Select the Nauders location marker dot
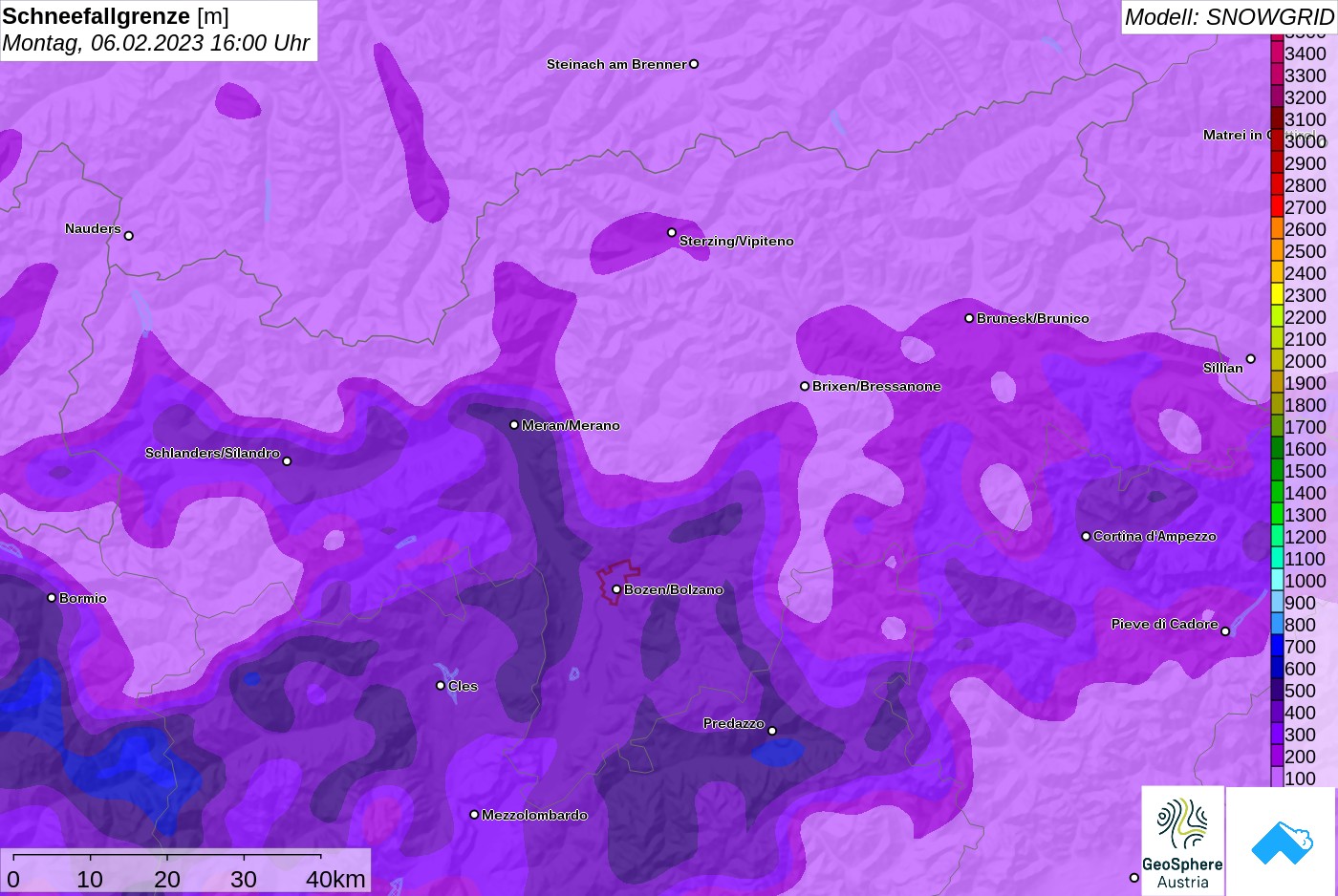Image resolution: width=1338 pixels, height=896 pixels. (129, 236)
